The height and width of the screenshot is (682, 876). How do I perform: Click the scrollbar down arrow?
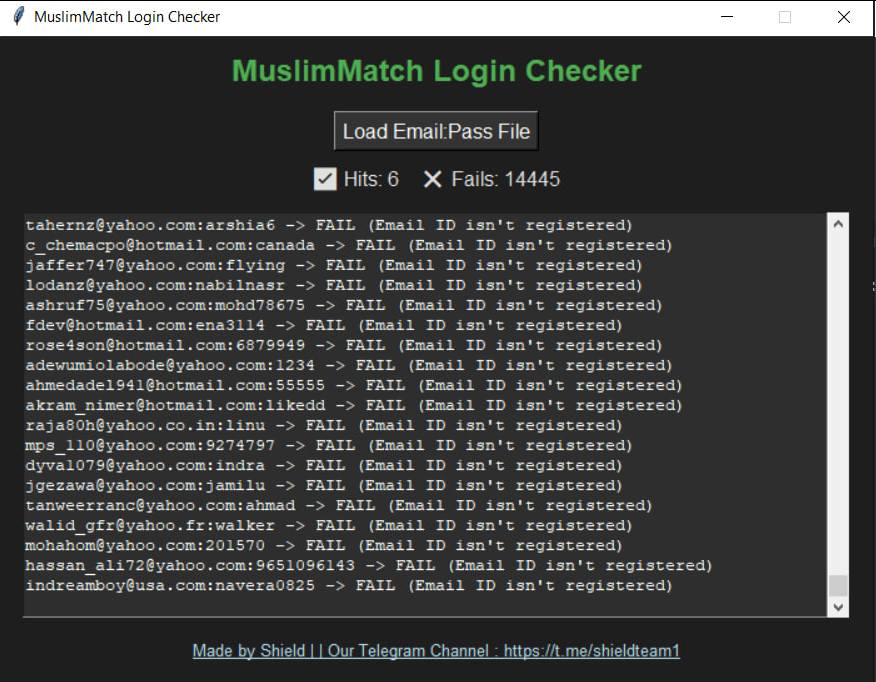837,607
